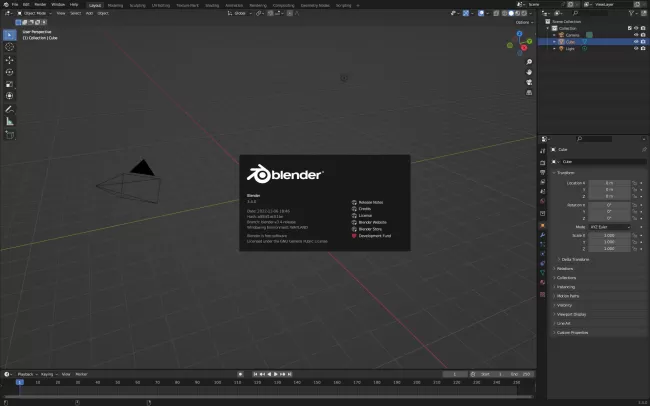Click the blue Z axis gizmo ball
The image size is (650, 406).
[521, 33]
